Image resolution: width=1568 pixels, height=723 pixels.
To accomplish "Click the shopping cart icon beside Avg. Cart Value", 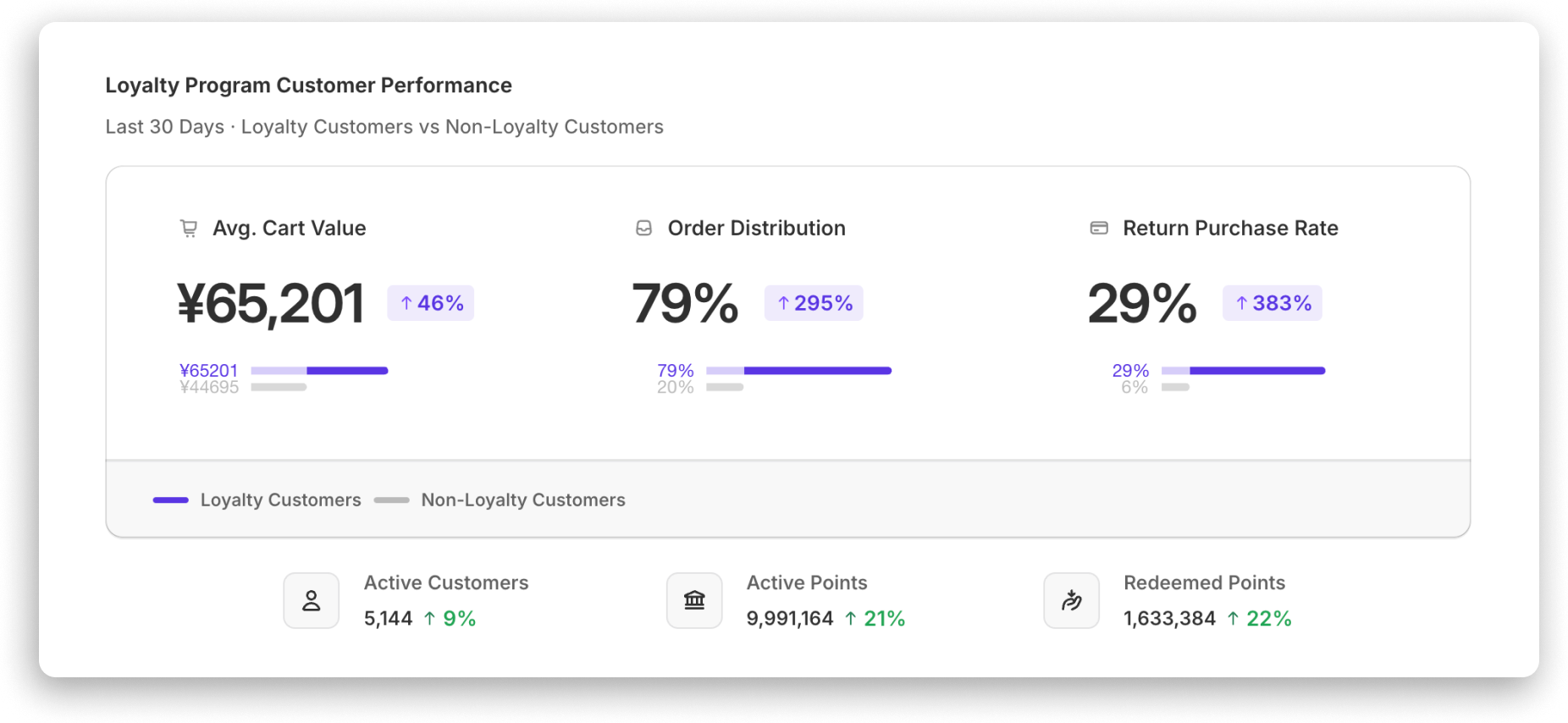I will (189, 229).
